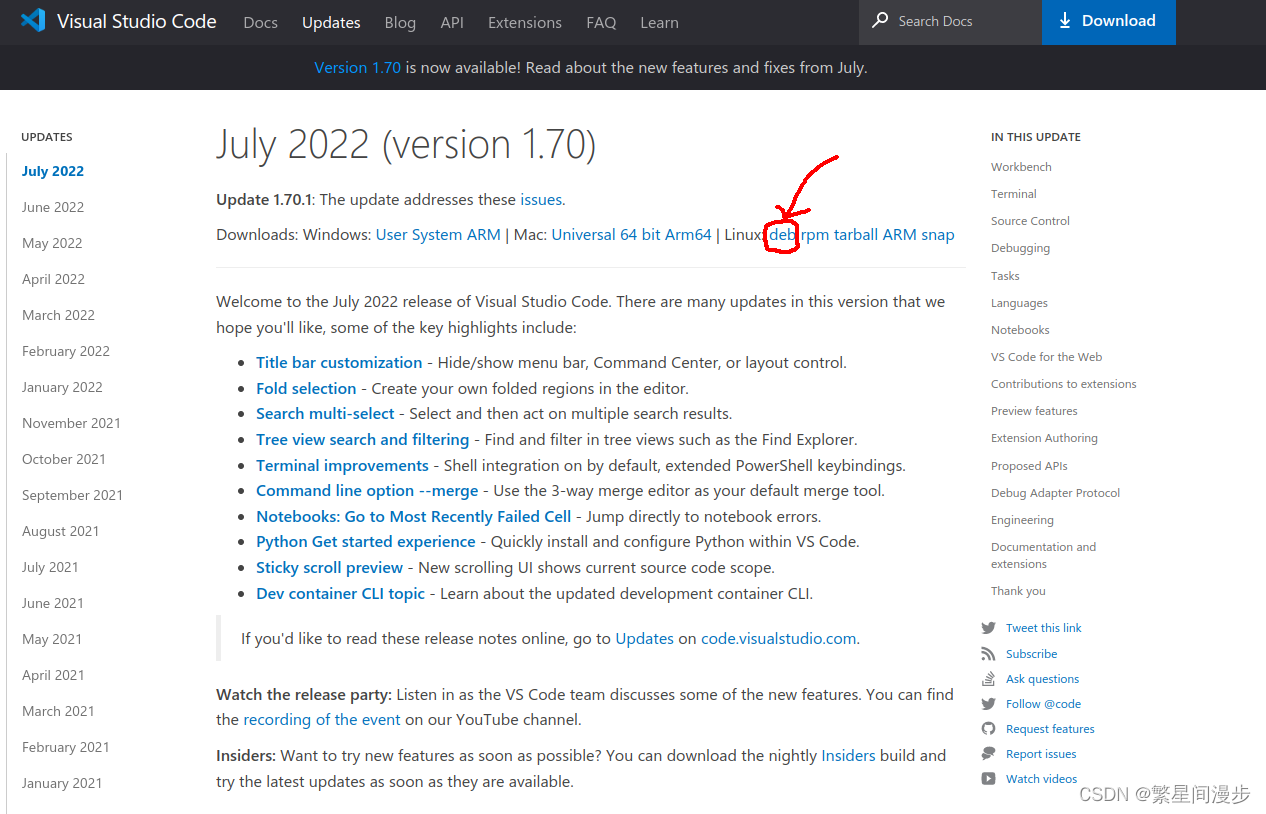Screen dimensions: 1266x814
Task: Jump to Source Control section
Action: 1030,221
